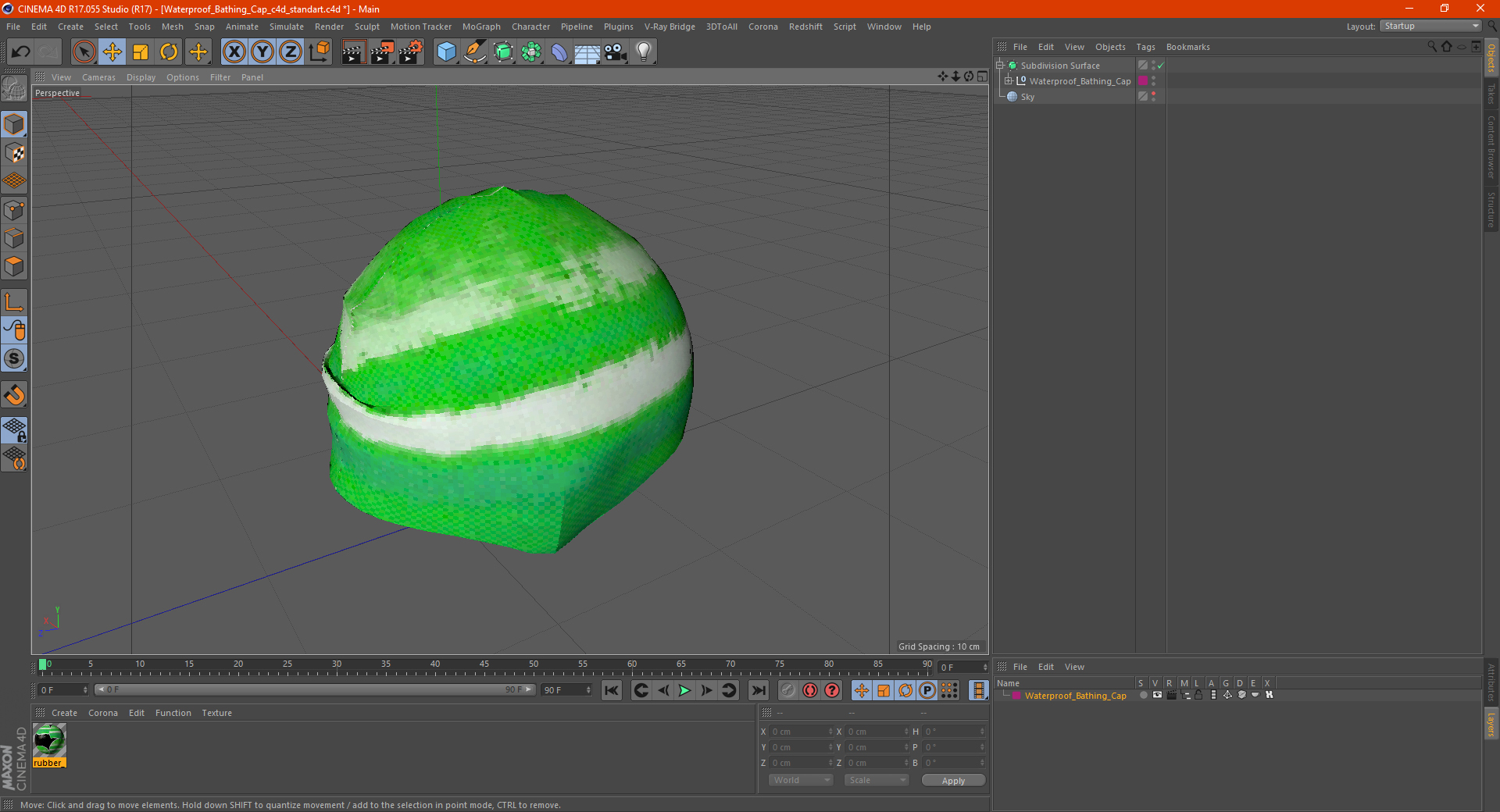Image resolution: width=1500 pixels, height=812 pixels.
Task: Click the X position input field
Action: (801, 732)
